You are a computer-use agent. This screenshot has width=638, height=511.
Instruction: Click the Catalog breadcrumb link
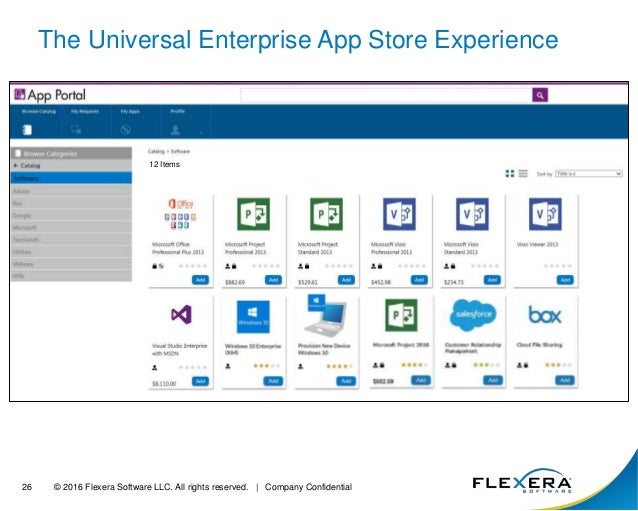156,151
